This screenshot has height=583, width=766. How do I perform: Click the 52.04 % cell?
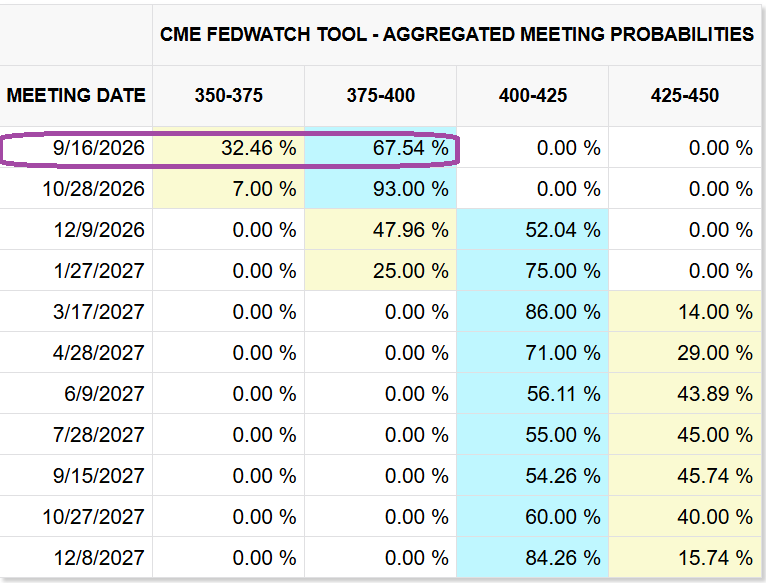point(532,230)
